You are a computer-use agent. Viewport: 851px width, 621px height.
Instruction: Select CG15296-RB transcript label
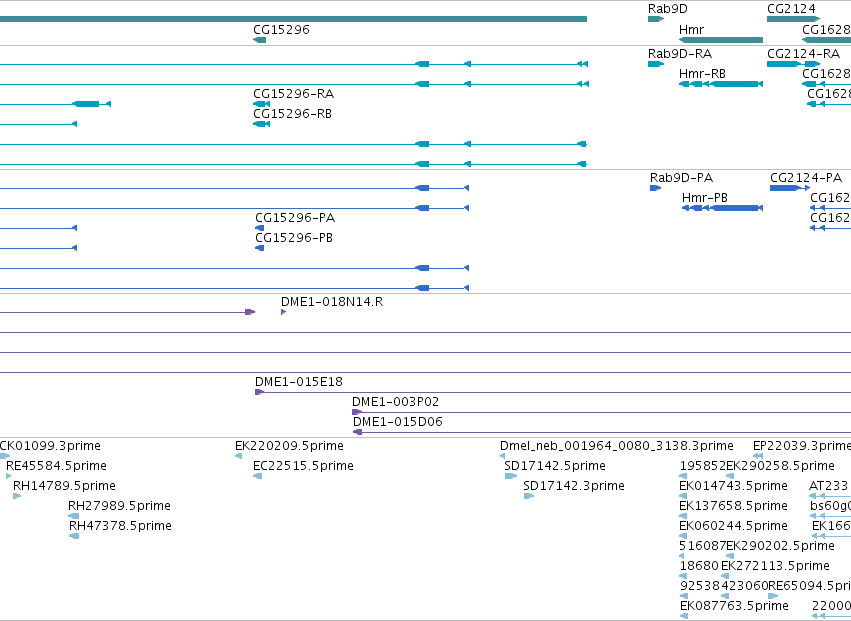292,114
